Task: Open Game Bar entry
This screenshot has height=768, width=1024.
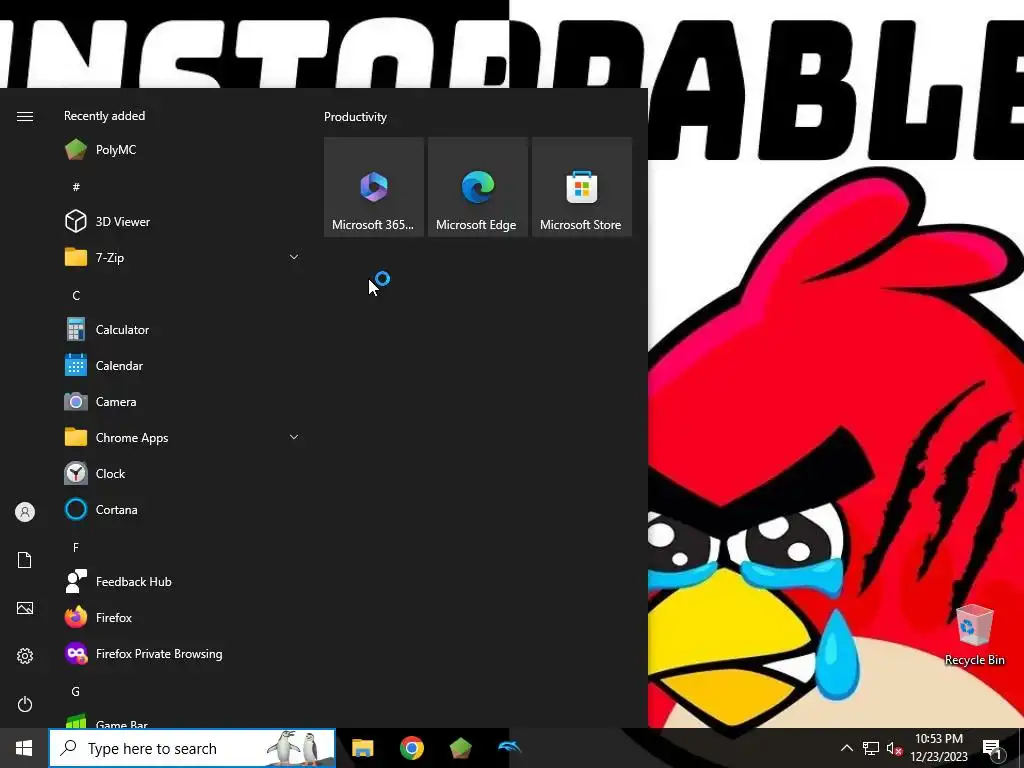Action: point(183,721)
